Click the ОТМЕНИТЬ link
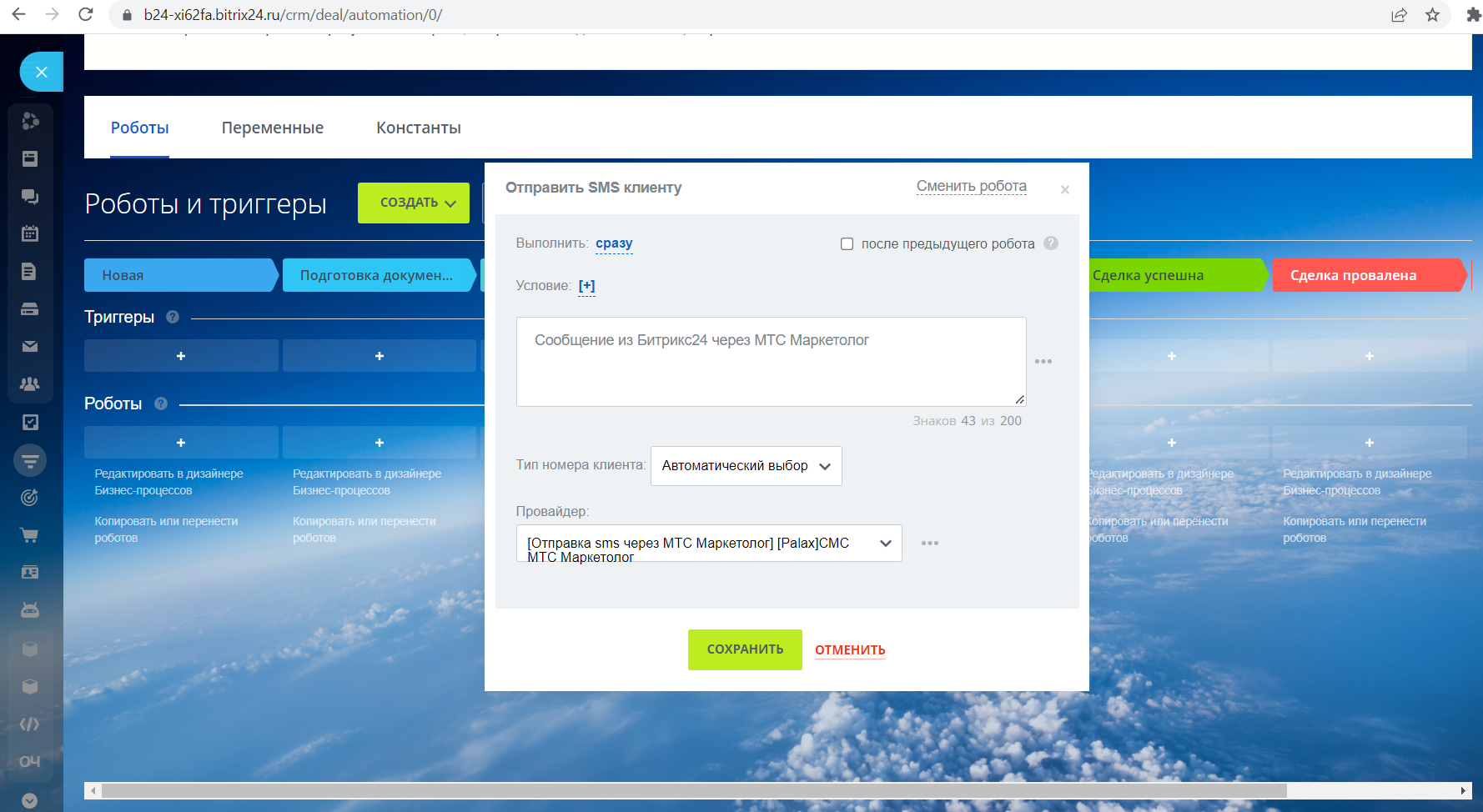Screen dimensions: 1483x812 850,650
